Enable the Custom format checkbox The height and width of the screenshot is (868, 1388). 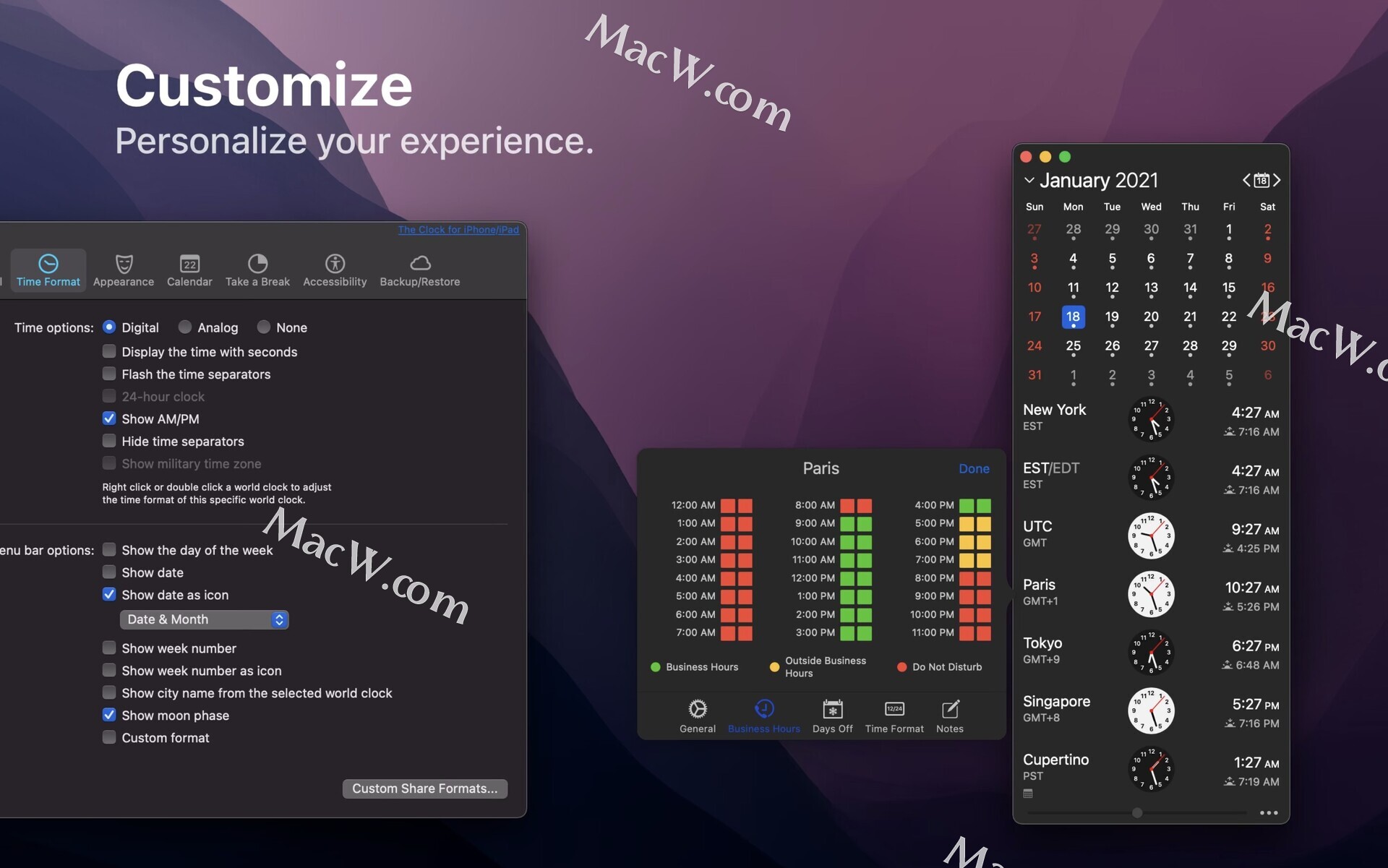click(109, 738)
